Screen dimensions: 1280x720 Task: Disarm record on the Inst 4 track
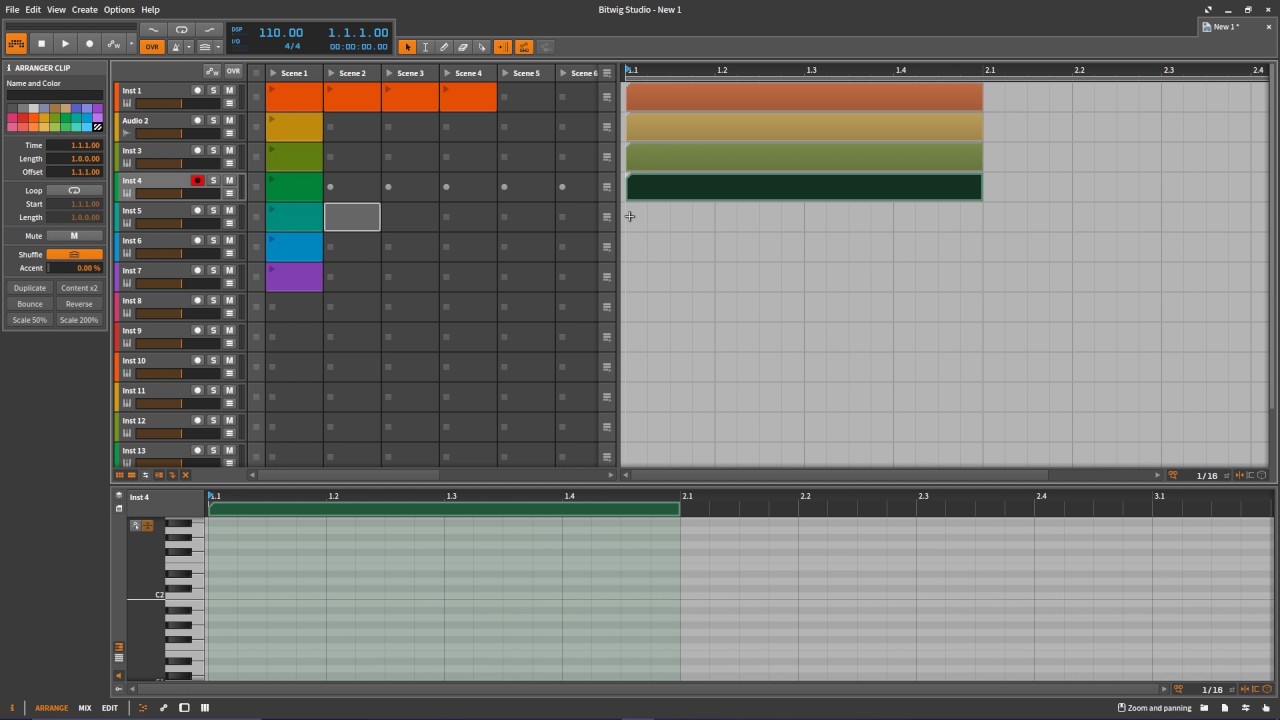coord(197,181)
